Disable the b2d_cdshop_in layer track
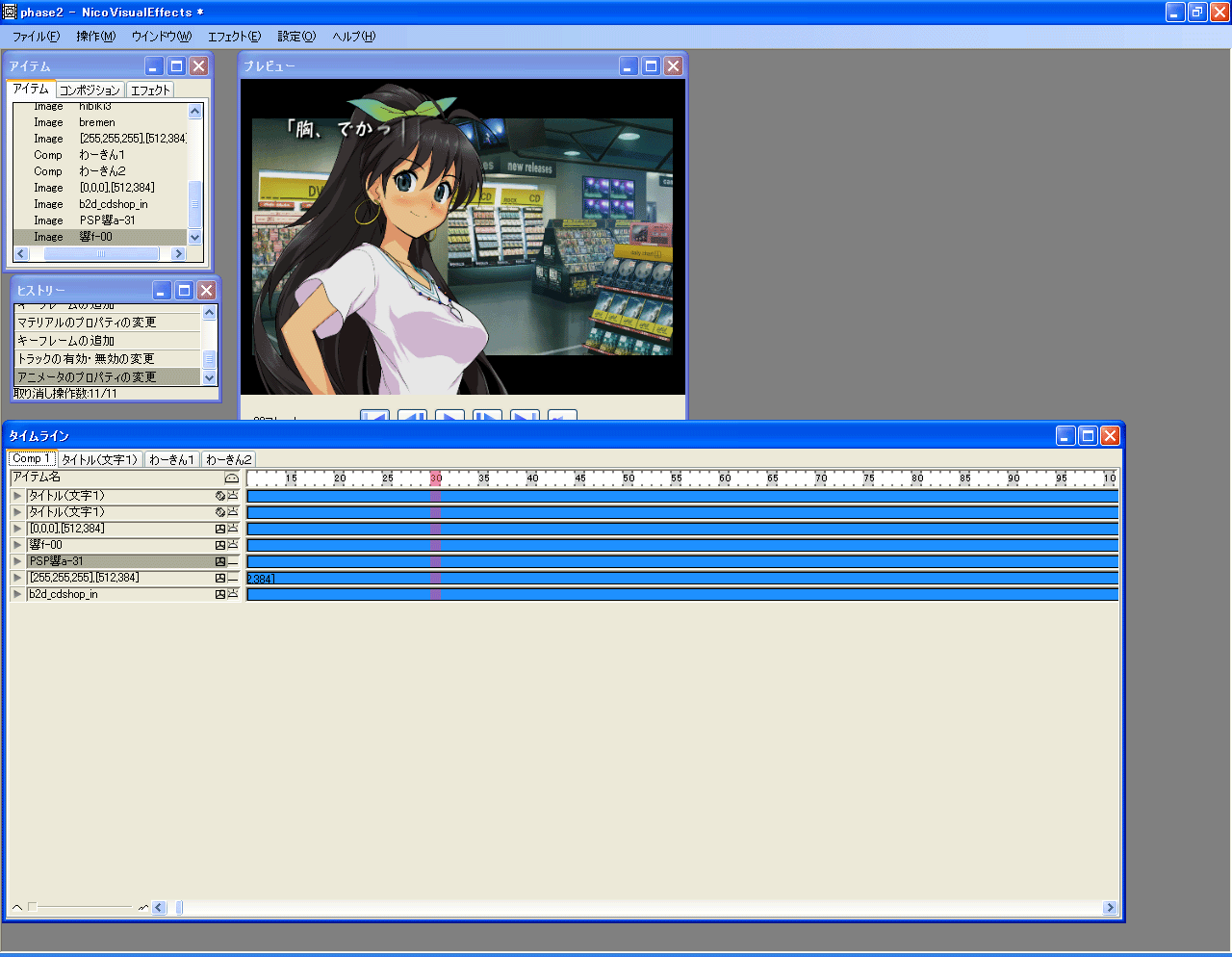This screenshot has height=957, width=1232. 233,594
